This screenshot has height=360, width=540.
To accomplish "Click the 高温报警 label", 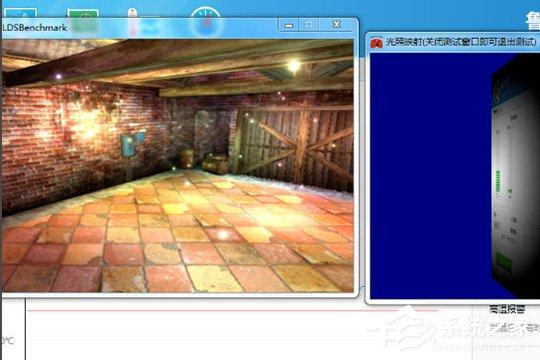I will click(507, 309).
